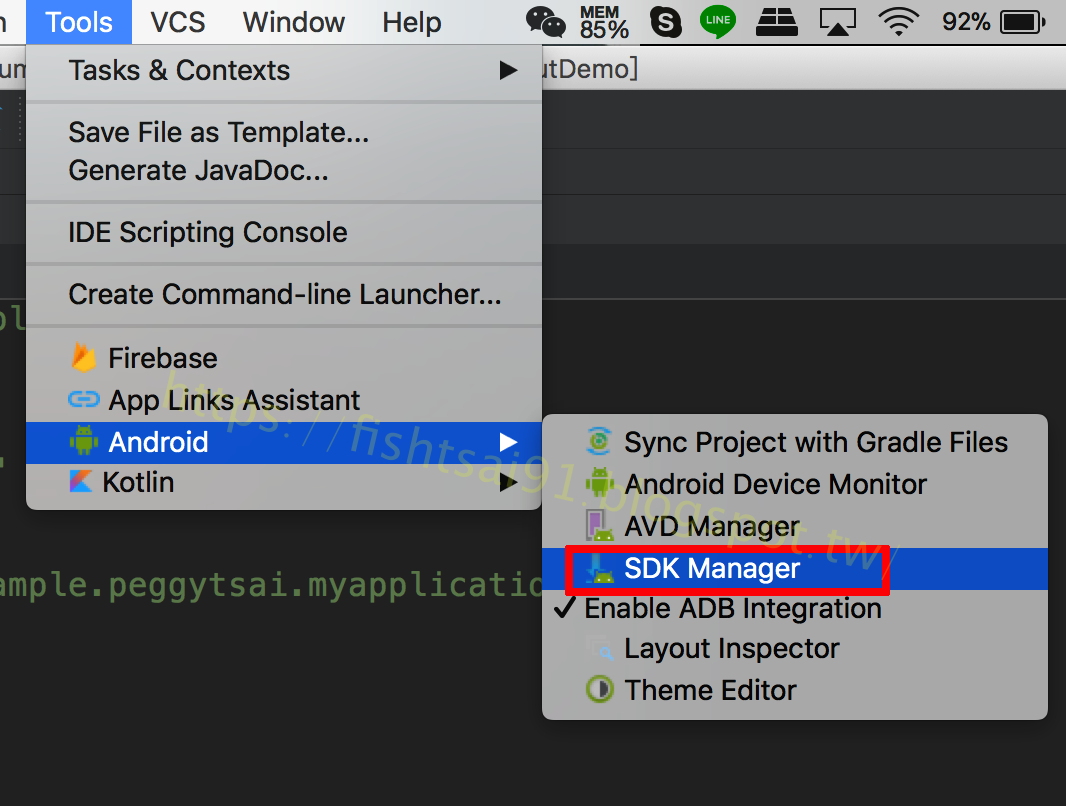The height and width of the screenshot is (806, 1066).
Task: Expand the Kotlin submenu arrow
Action: [x=508, y=483]
